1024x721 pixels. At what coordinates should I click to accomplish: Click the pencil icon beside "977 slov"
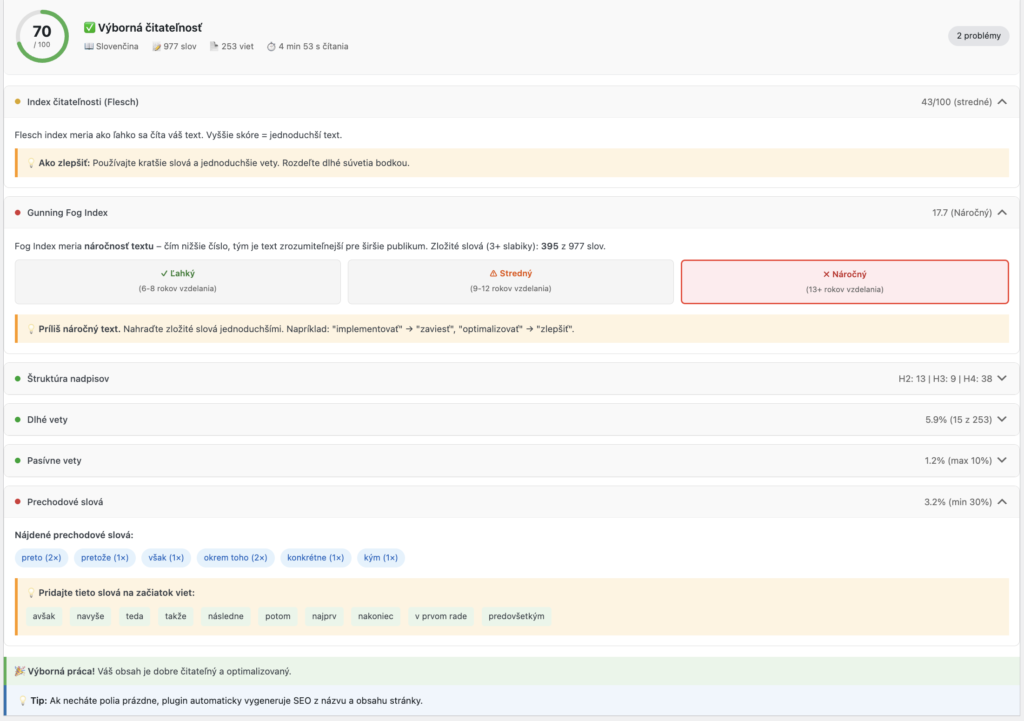[x=155, y=46]
